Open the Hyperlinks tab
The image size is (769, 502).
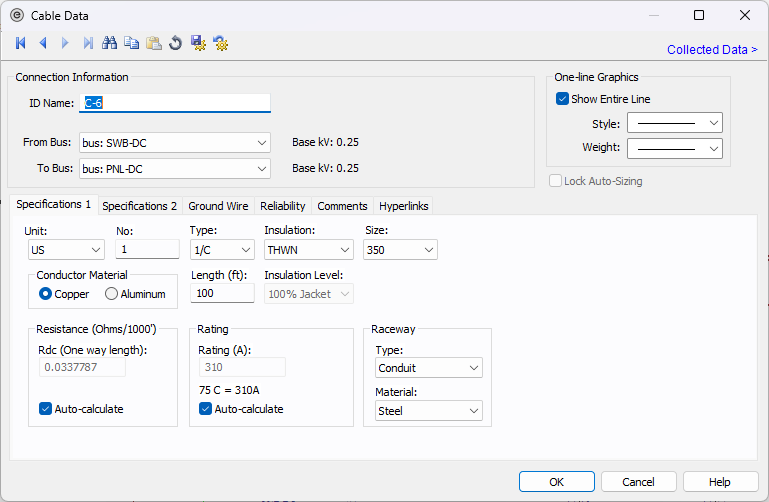[x=404, y=206]
